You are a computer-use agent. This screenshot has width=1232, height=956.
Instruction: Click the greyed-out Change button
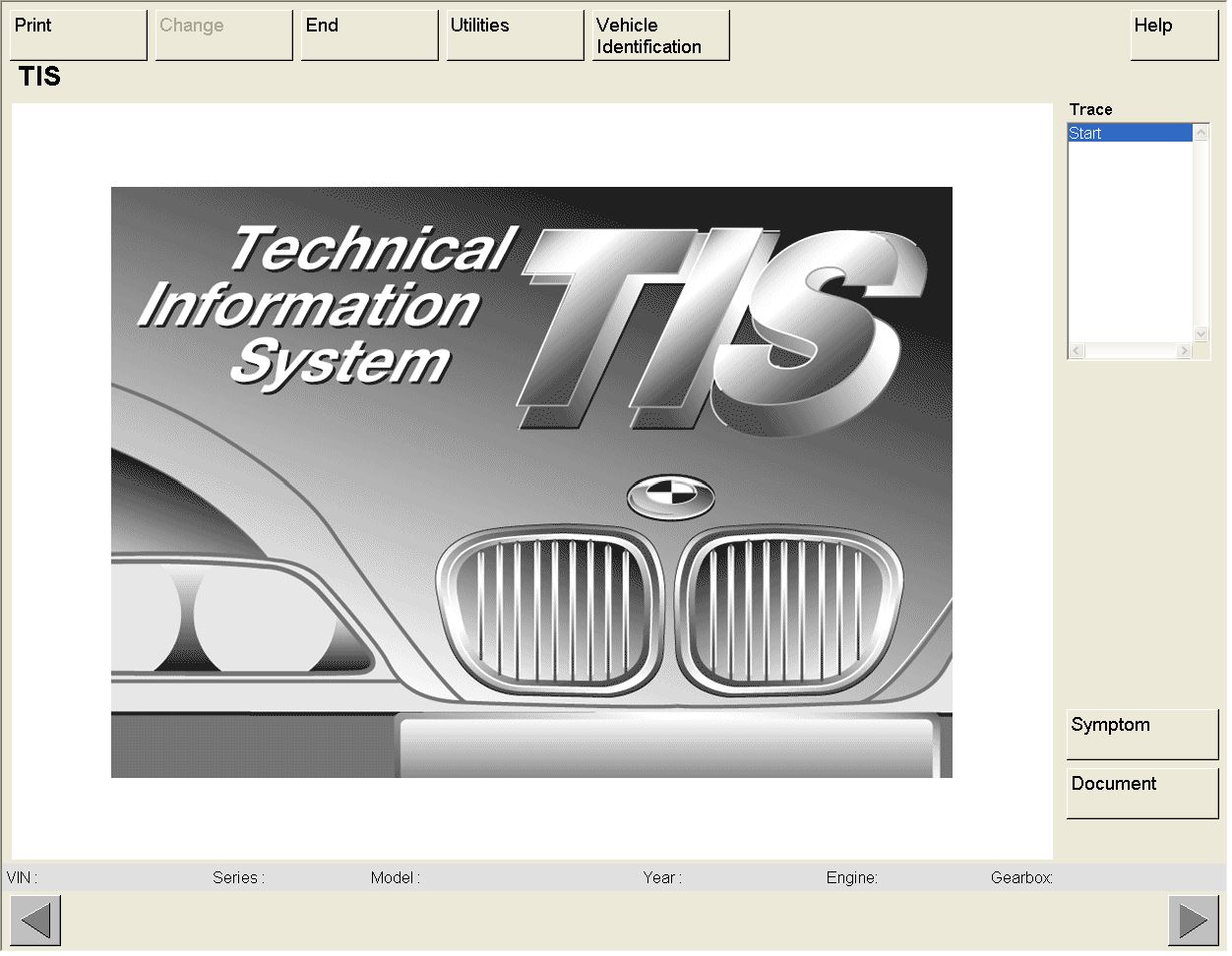(224, 35)
